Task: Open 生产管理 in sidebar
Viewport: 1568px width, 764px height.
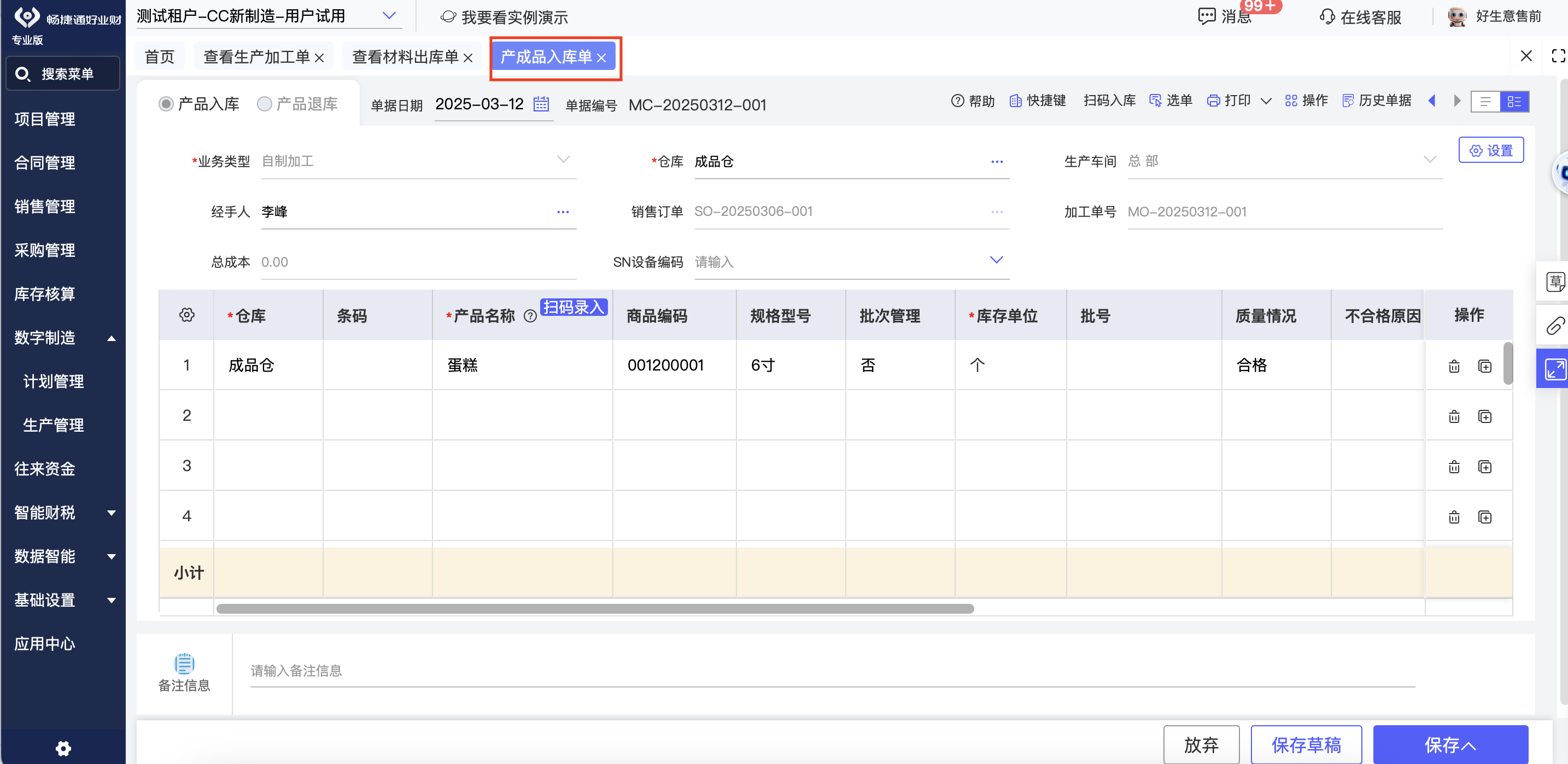Action: click(x=54, y=425)
